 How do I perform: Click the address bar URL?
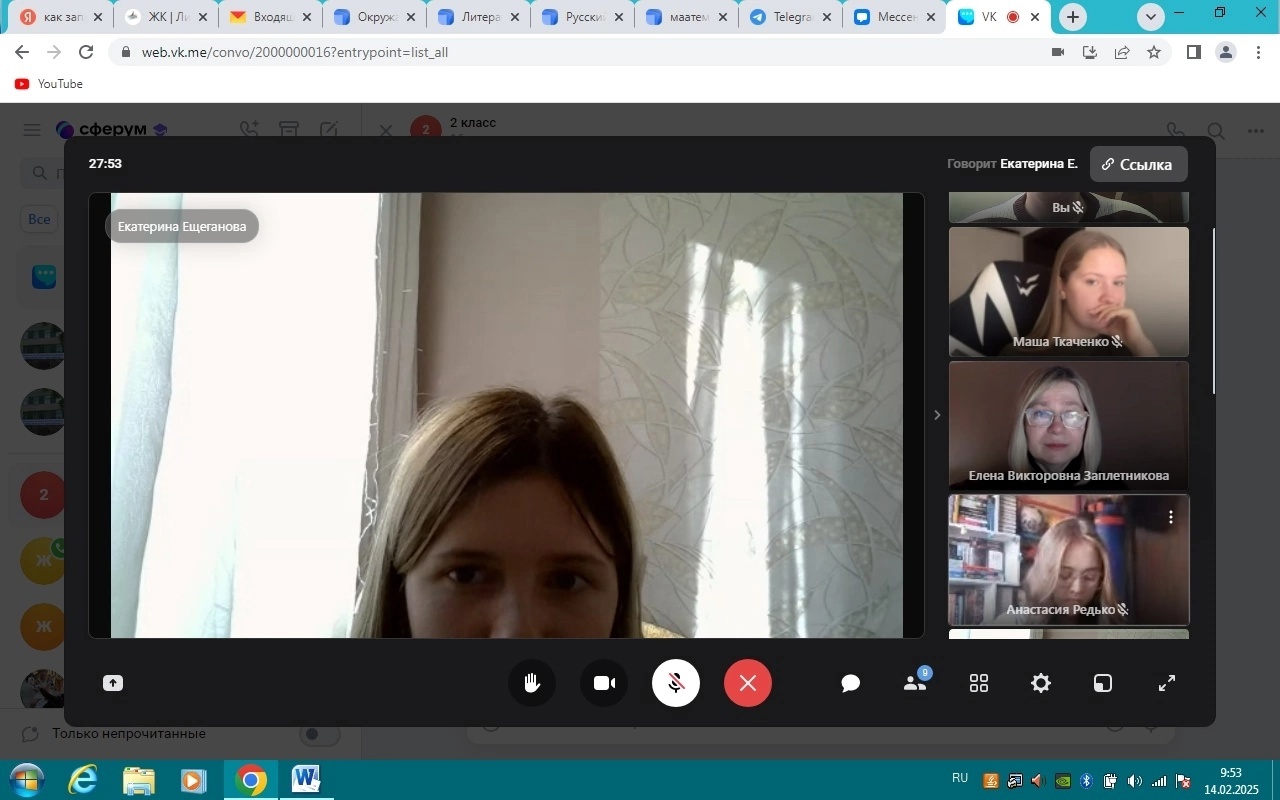pyautogui.click(x=295, y=52)
